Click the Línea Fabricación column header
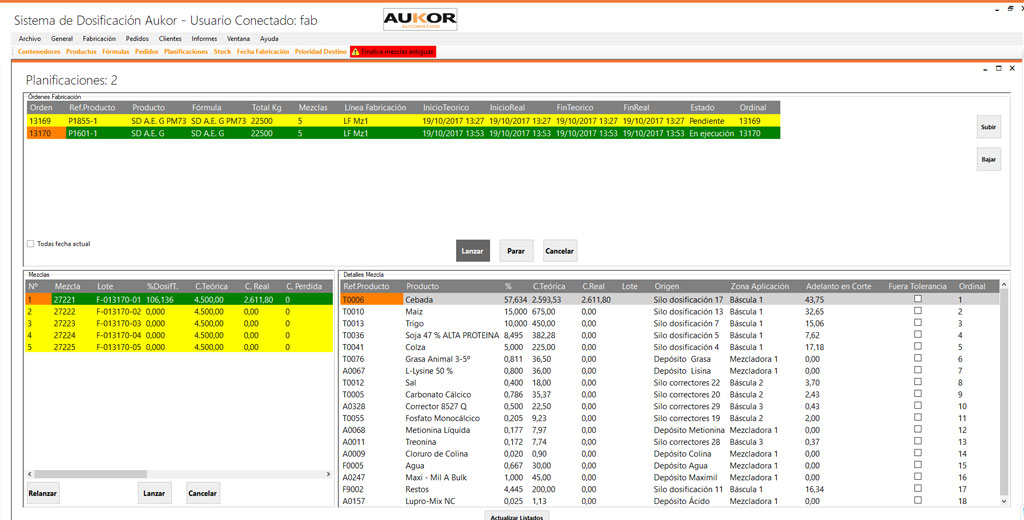 (x=375, y=107)
